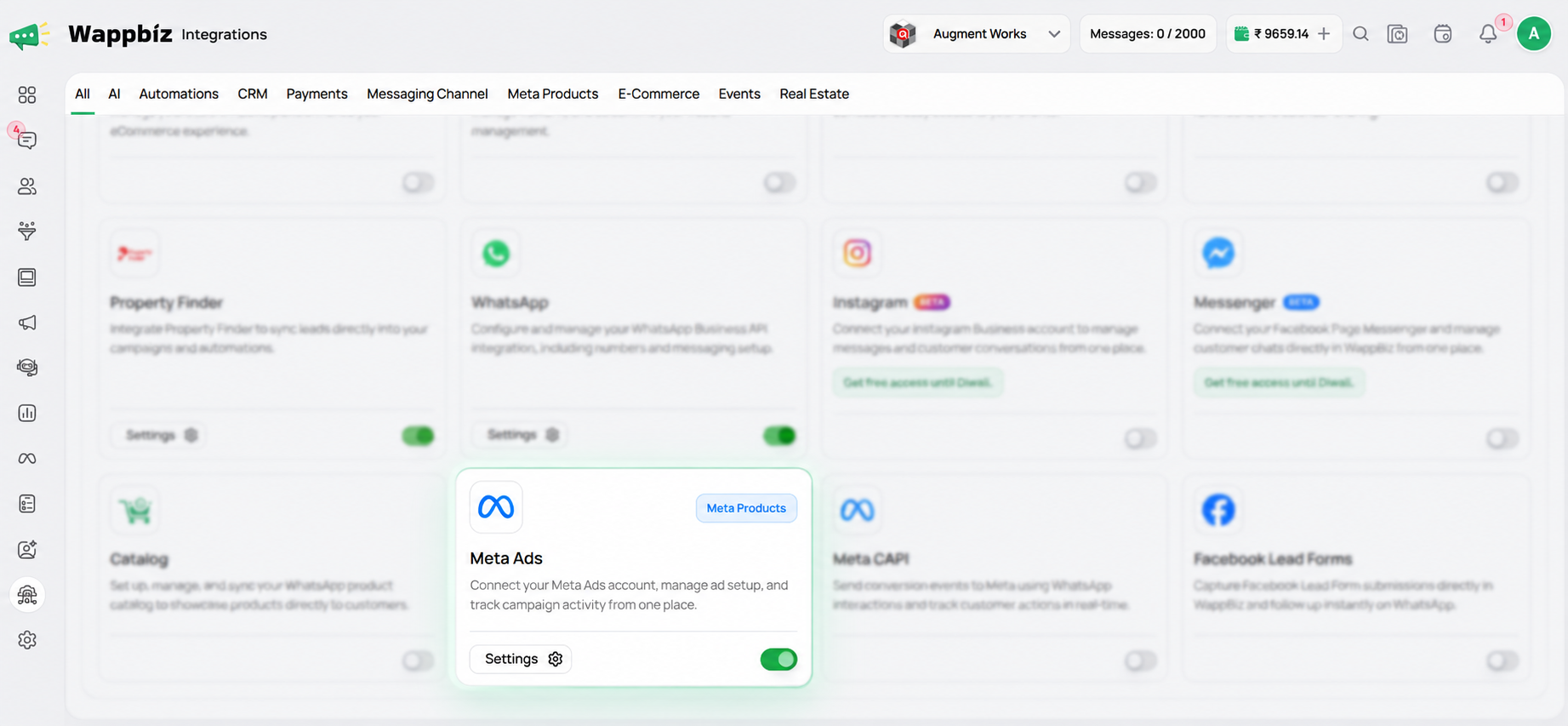Click the Meta Ads card title
This screenshot has width=1568, height=726.
506,558
